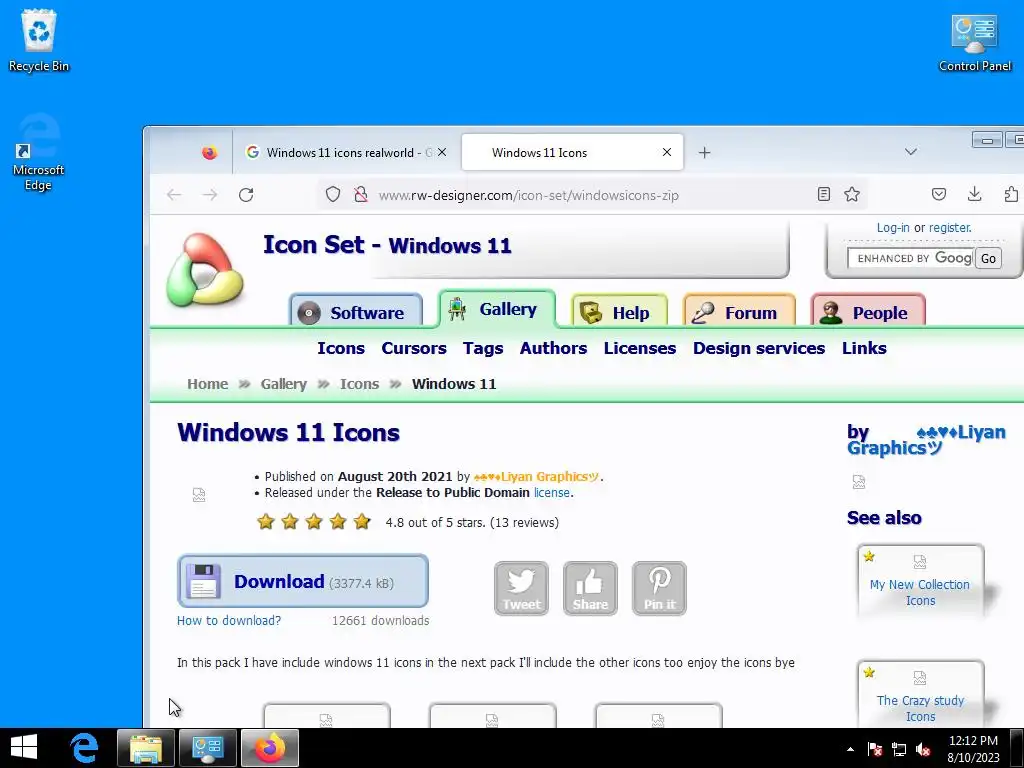Viewport: 1024px width, 768px height.
Task: Select the Windows 11 Icons browser tab
Action: pos(572,153)
